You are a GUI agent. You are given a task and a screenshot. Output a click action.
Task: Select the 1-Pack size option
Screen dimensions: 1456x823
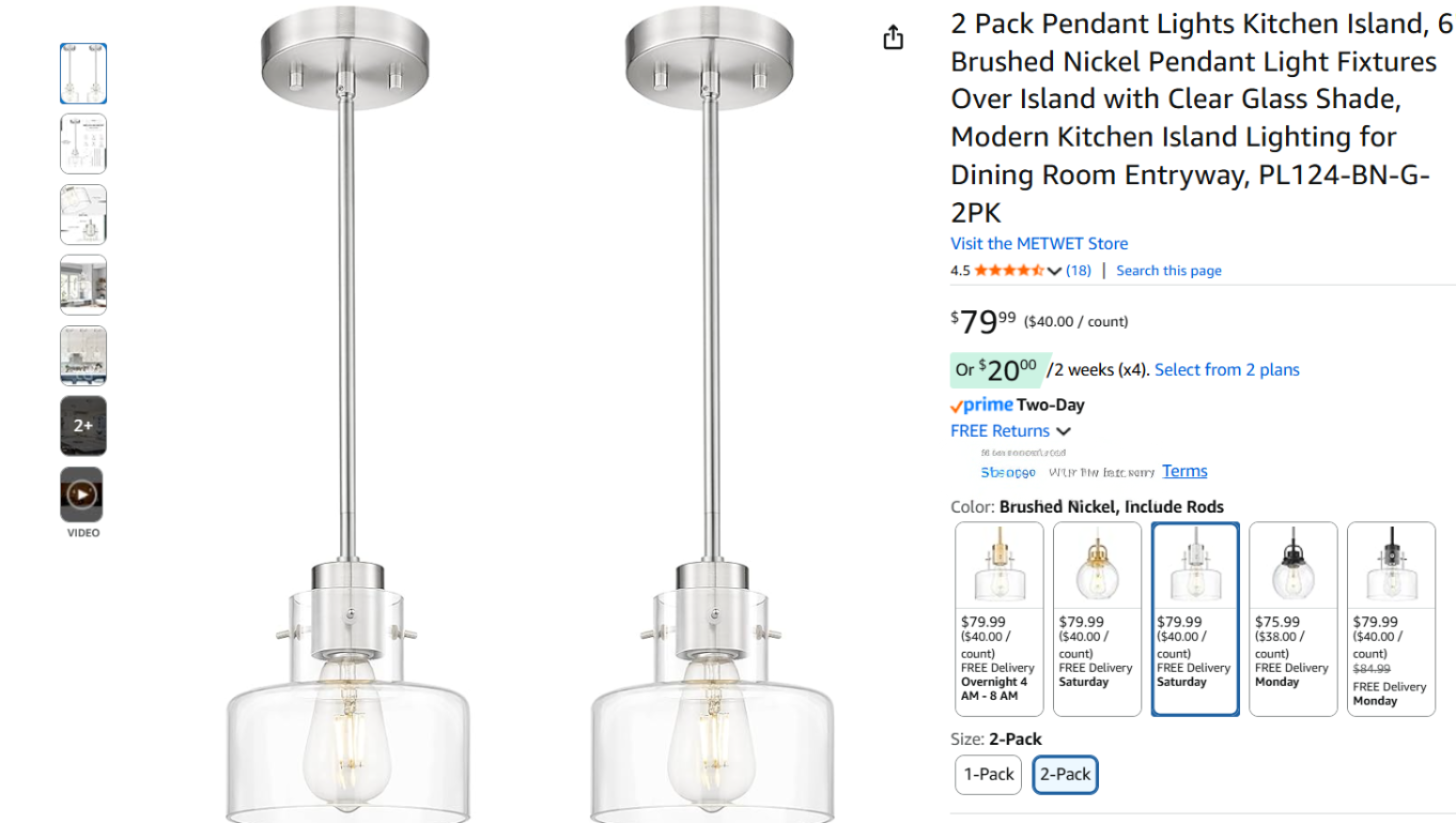988,774
